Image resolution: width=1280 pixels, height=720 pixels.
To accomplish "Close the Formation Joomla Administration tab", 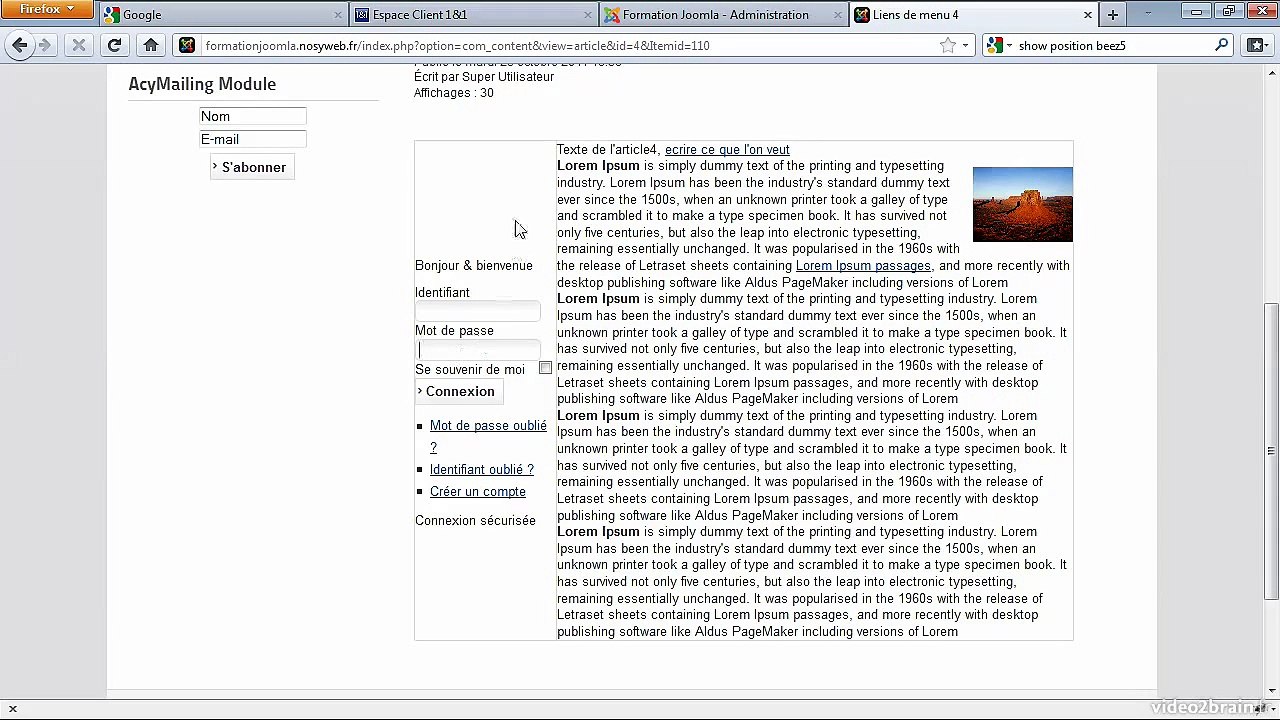I will (x=838, y=15).
